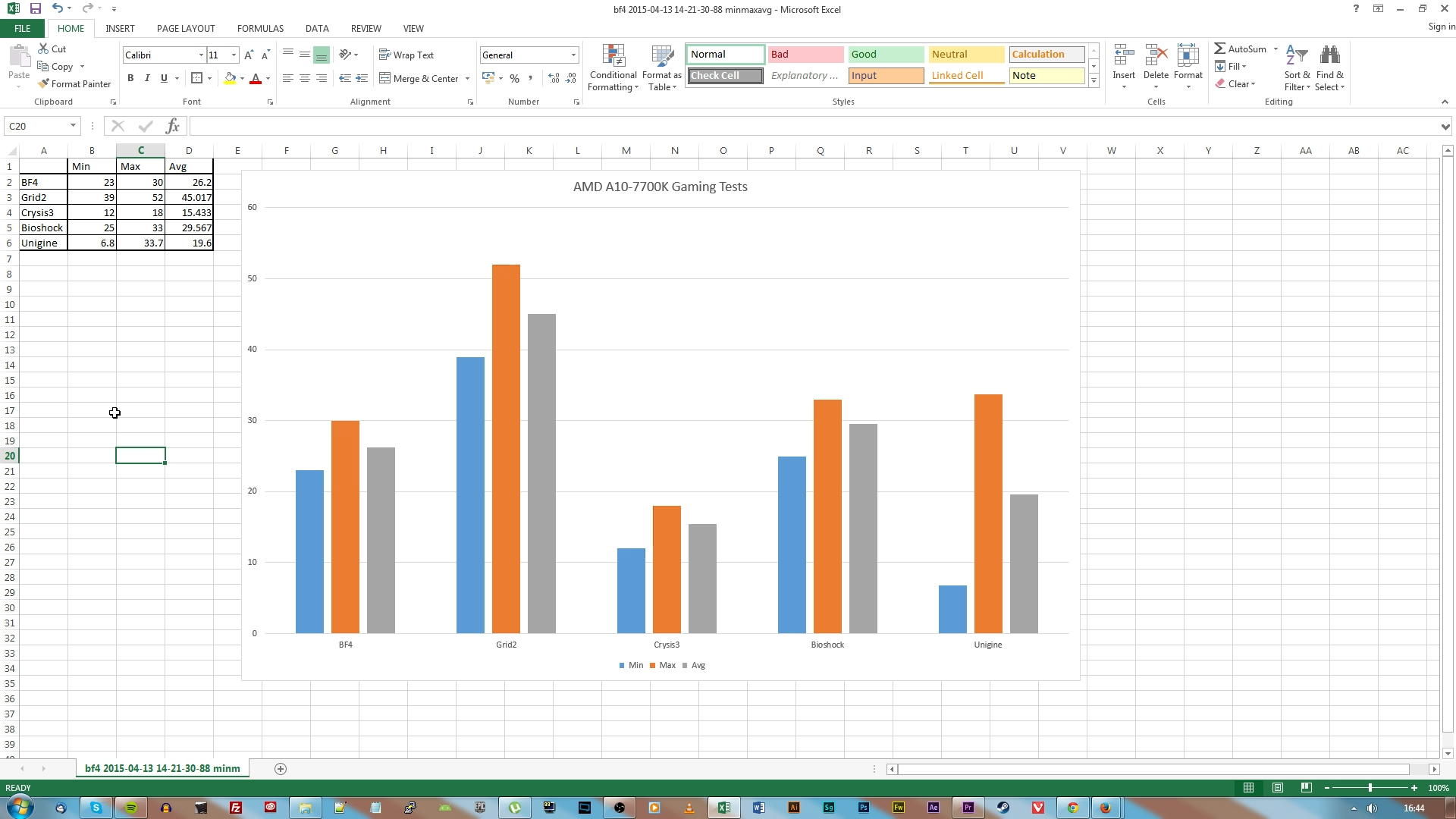Expand the General number format dropdown
Image resolution: width=1456 pixels, height=819 pixels.
573,55
